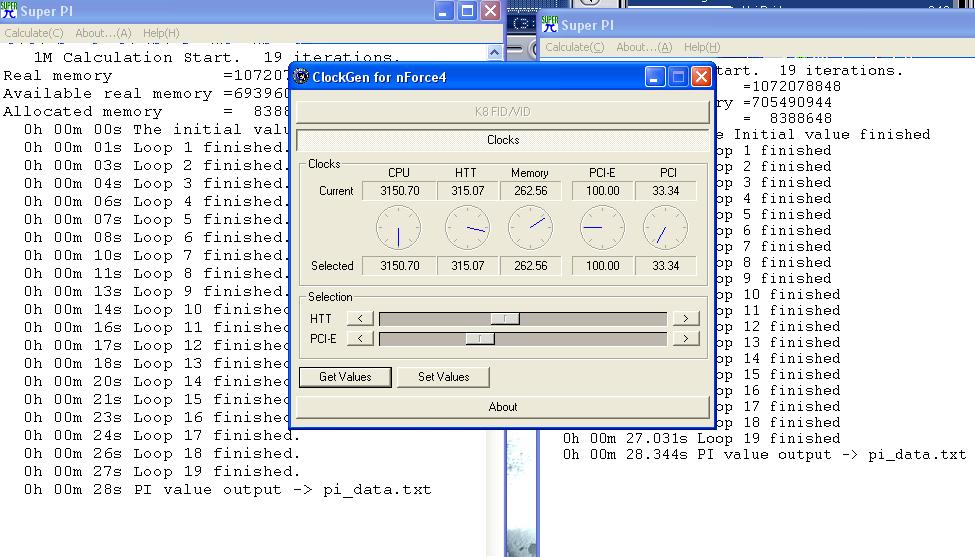Click the Current CPU value 3150.70

[399, 191]
